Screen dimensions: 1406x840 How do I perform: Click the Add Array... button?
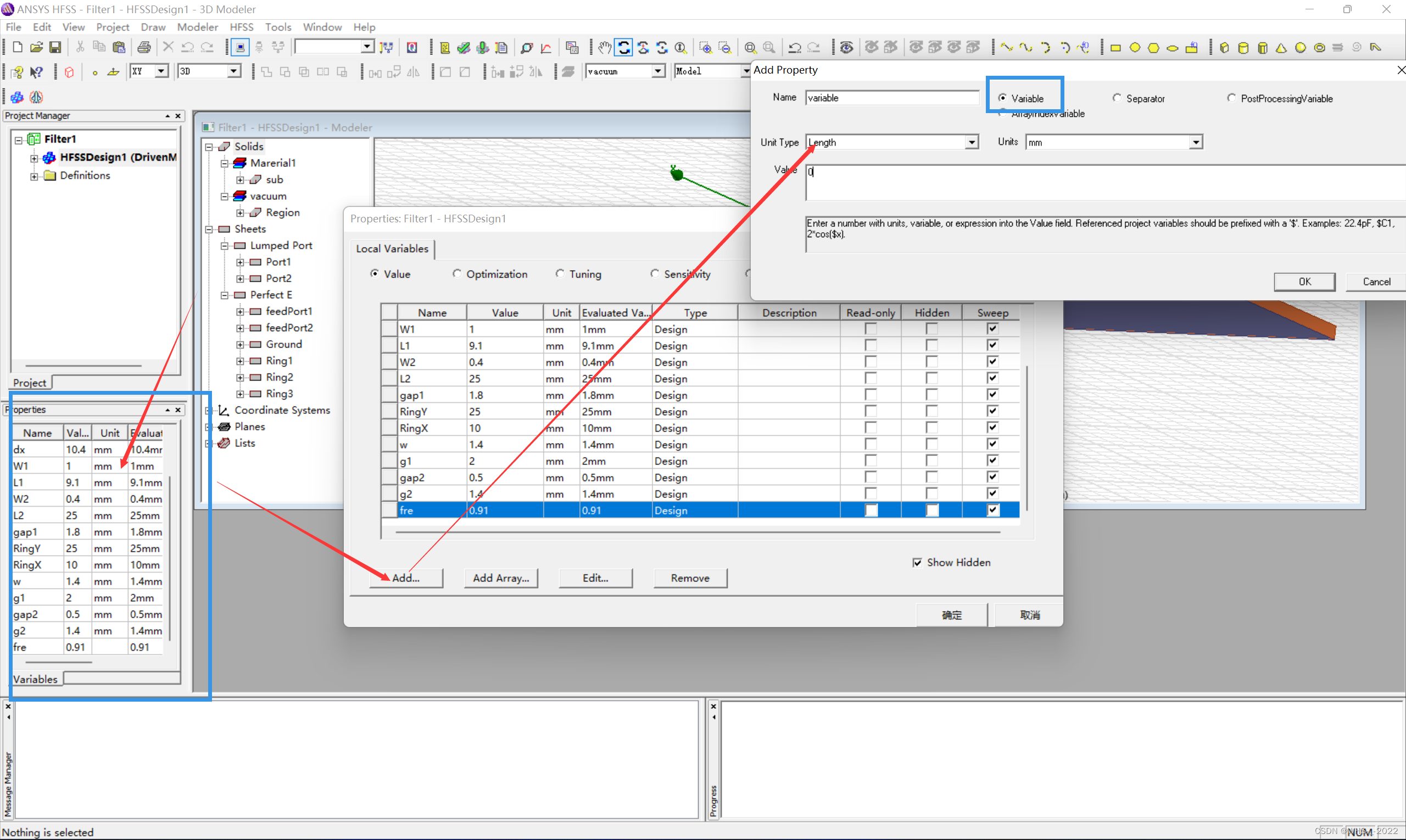(x=500, y=578)
